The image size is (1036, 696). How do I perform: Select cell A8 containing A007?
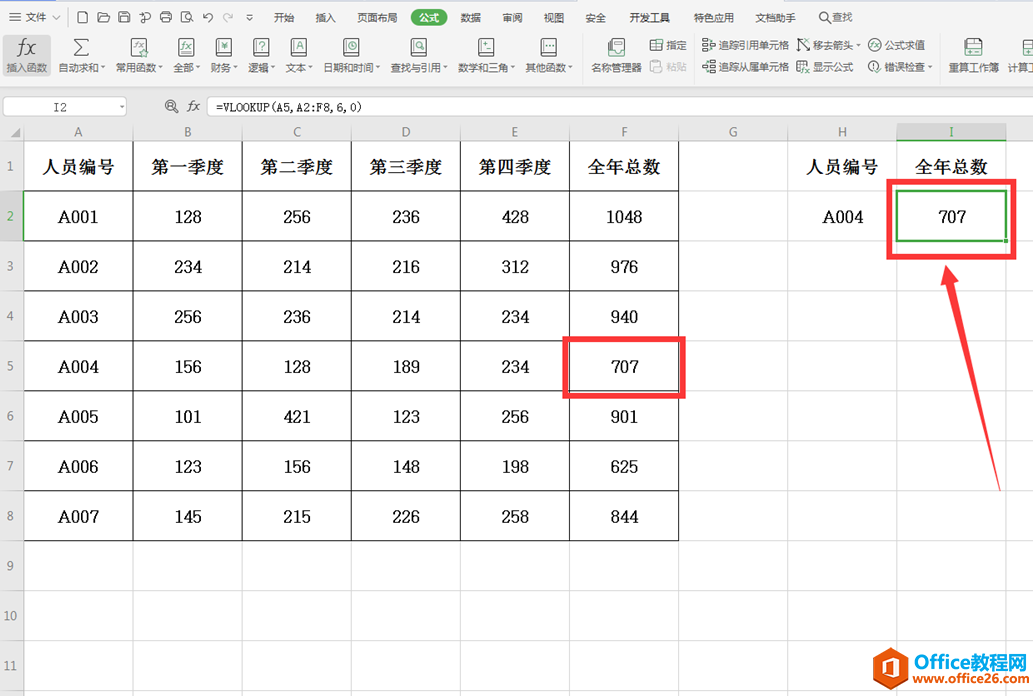click(78, 516)
